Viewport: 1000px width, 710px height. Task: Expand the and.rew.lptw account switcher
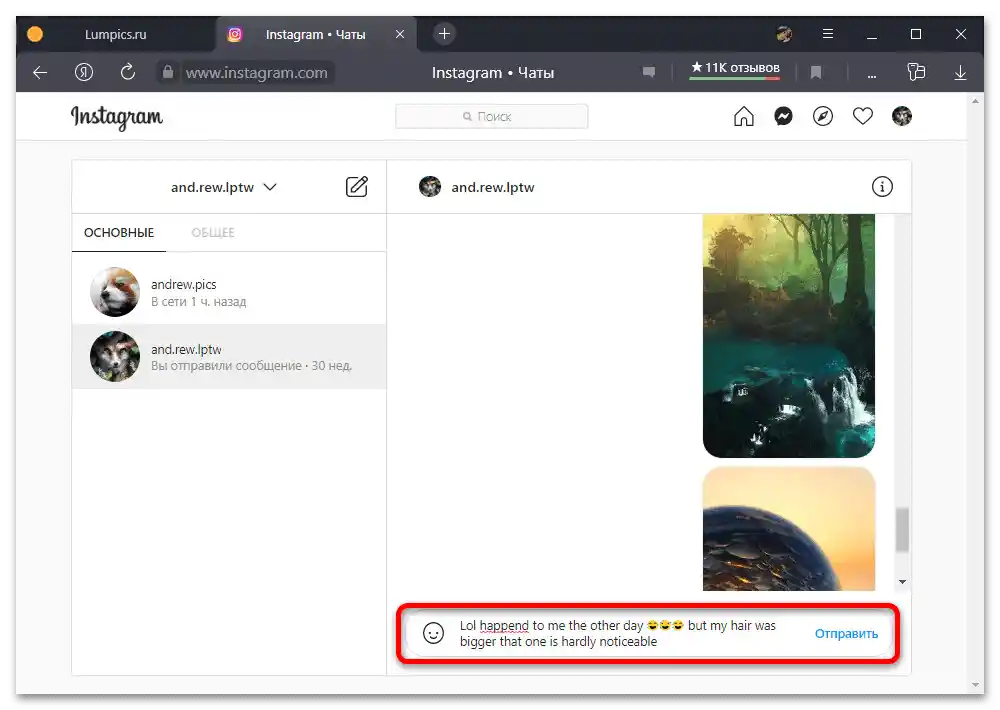223,187
